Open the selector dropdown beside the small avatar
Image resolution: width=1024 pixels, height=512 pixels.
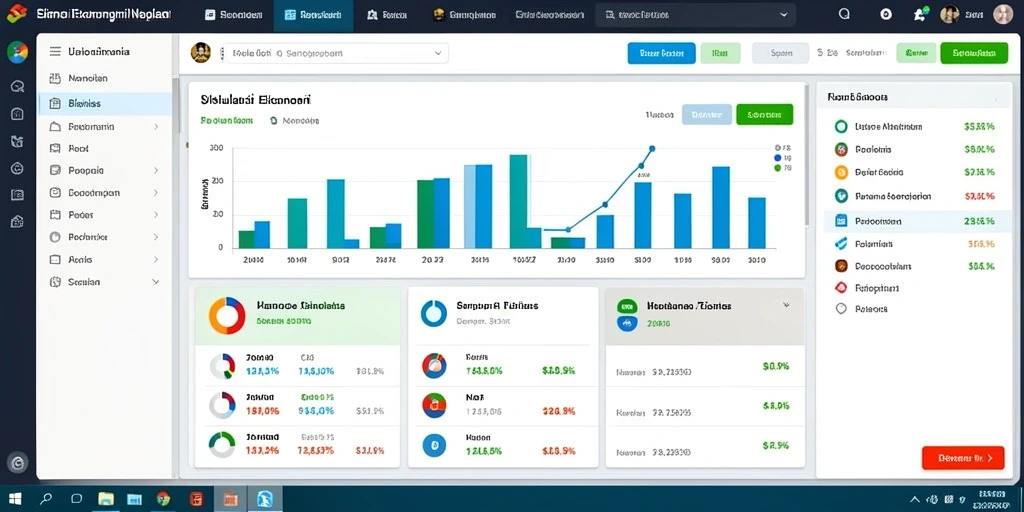click(x=336, y=54)
